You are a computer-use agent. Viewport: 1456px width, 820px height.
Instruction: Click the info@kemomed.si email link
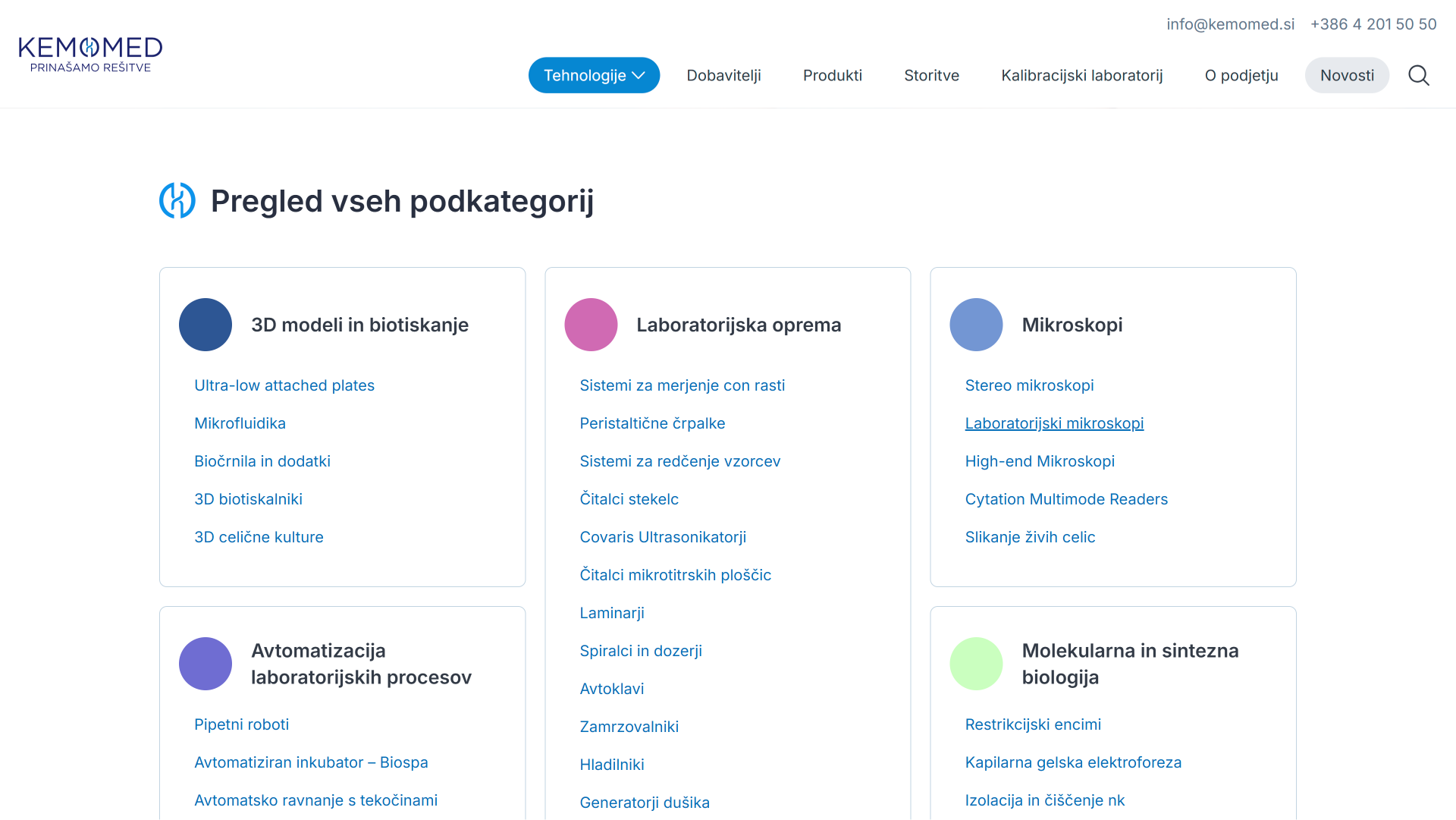(1230, 24)
